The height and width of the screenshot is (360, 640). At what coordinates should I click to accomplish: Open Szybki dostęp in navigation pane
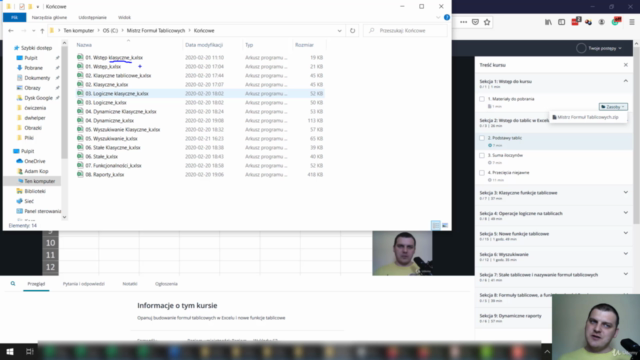click(36, 48)
